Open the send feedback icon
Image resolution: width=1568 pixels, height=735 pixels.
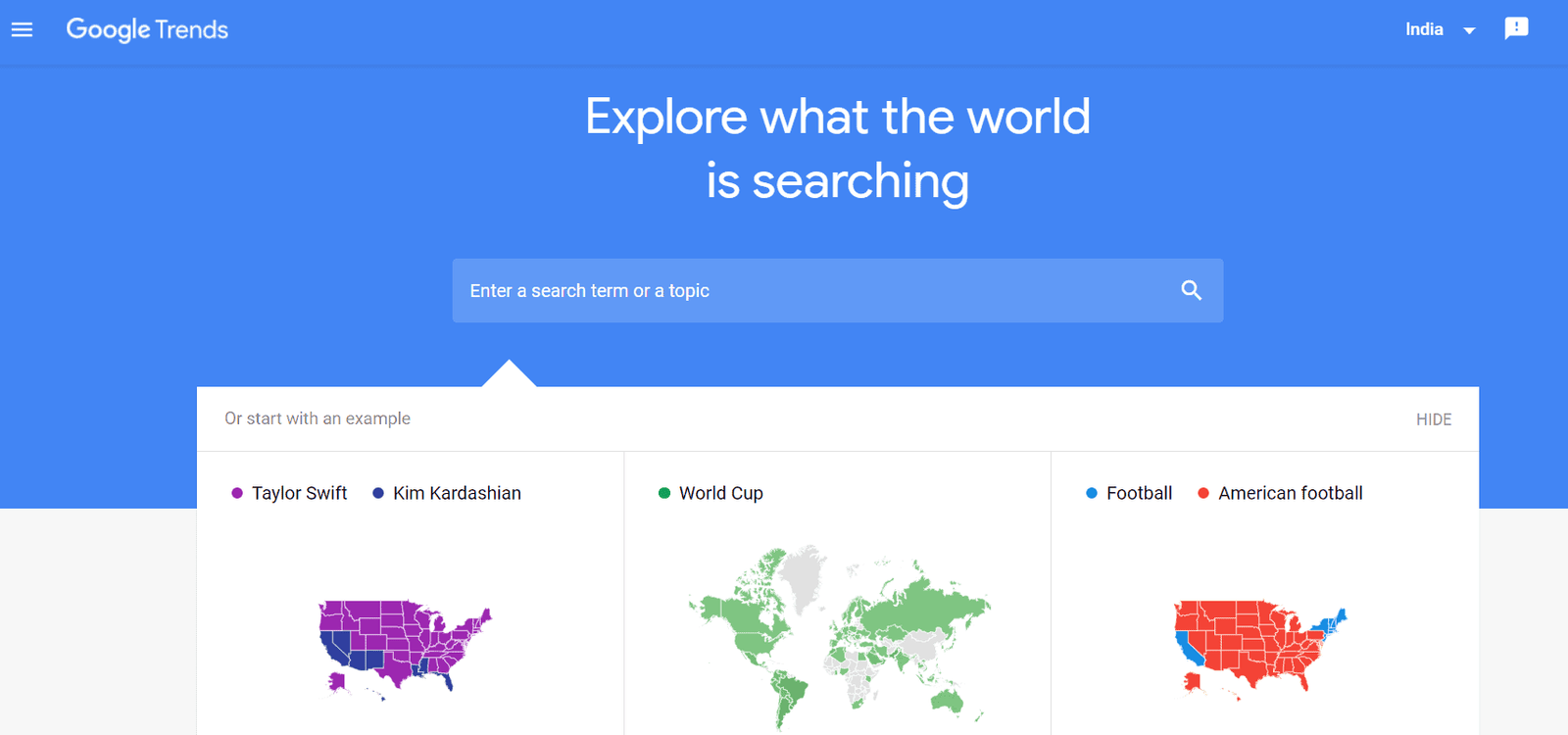click(x=1516, y=29)
